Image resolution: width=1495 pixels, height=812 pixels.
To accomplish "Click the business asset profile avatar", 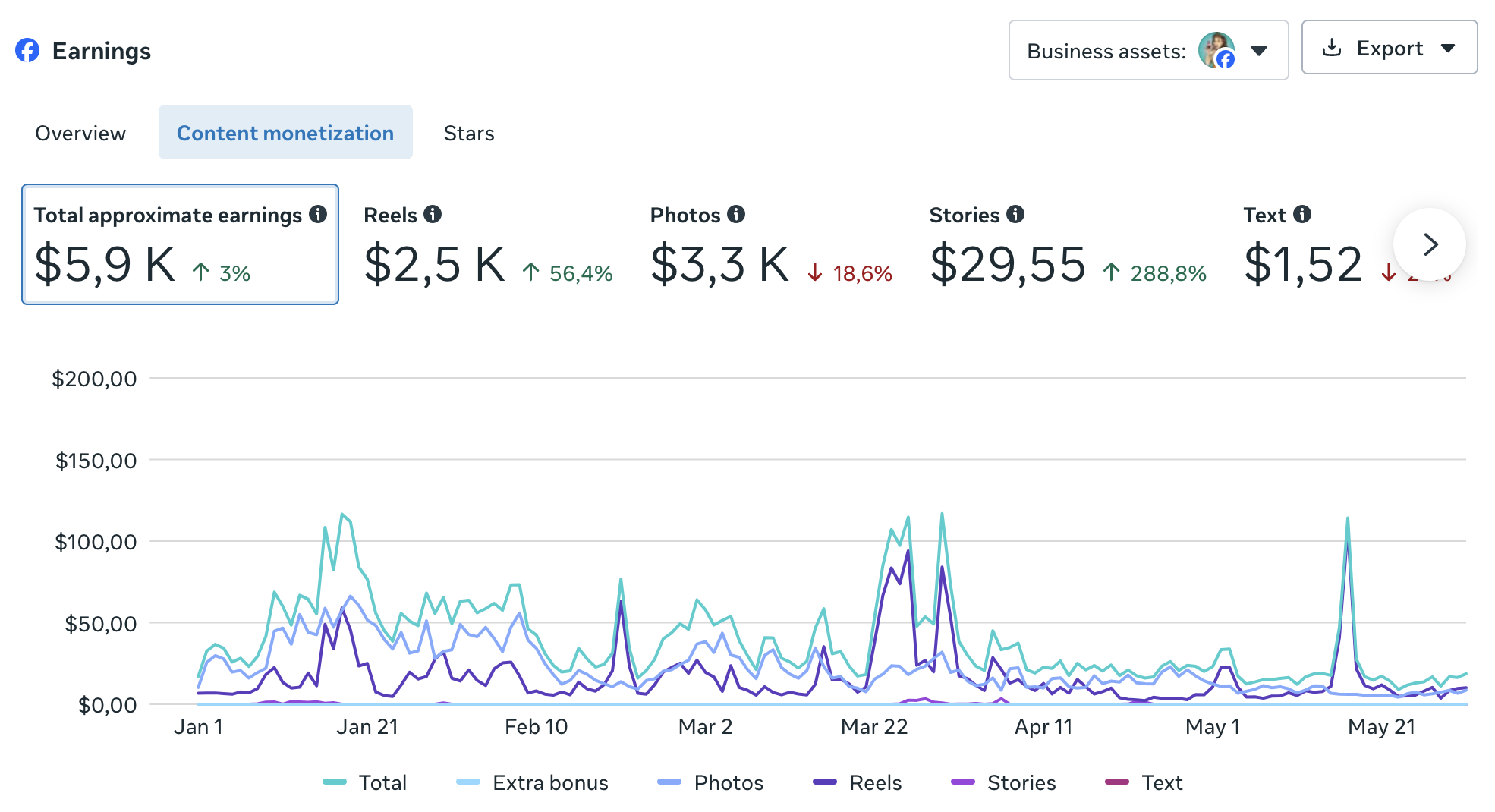I will click(1216, 51).
